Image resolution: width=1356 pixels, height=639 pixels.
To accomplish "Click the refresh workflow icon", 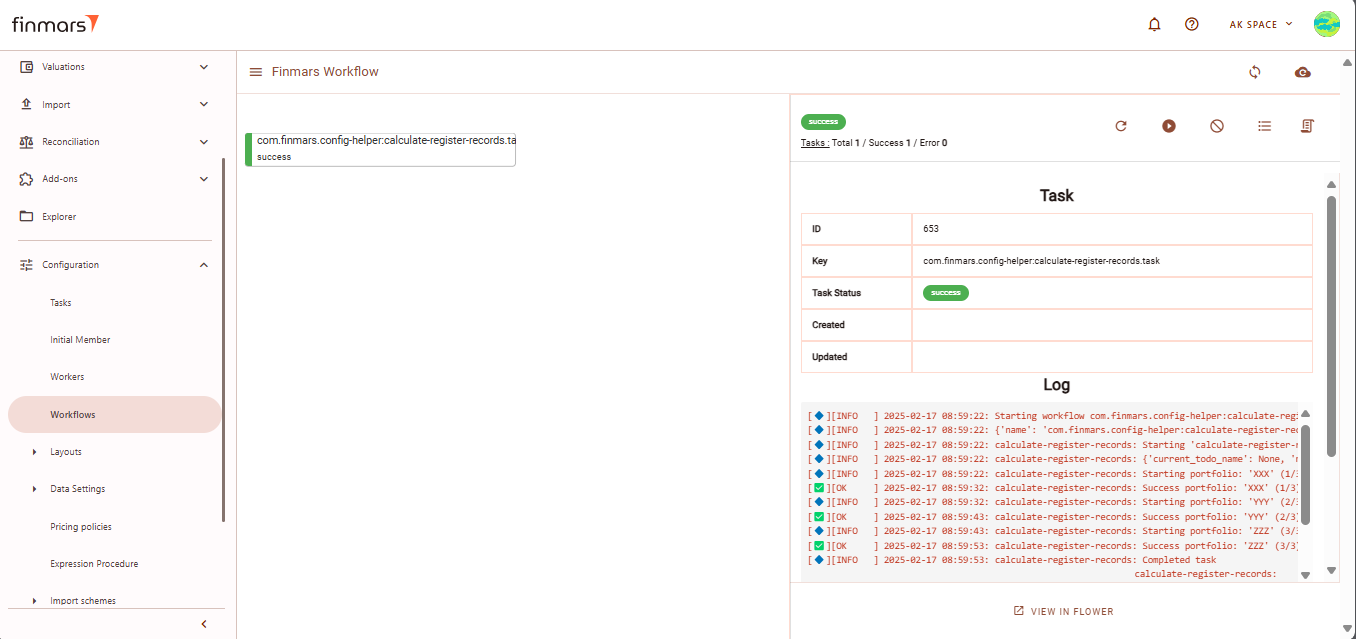I will (x=1121, y=126).
